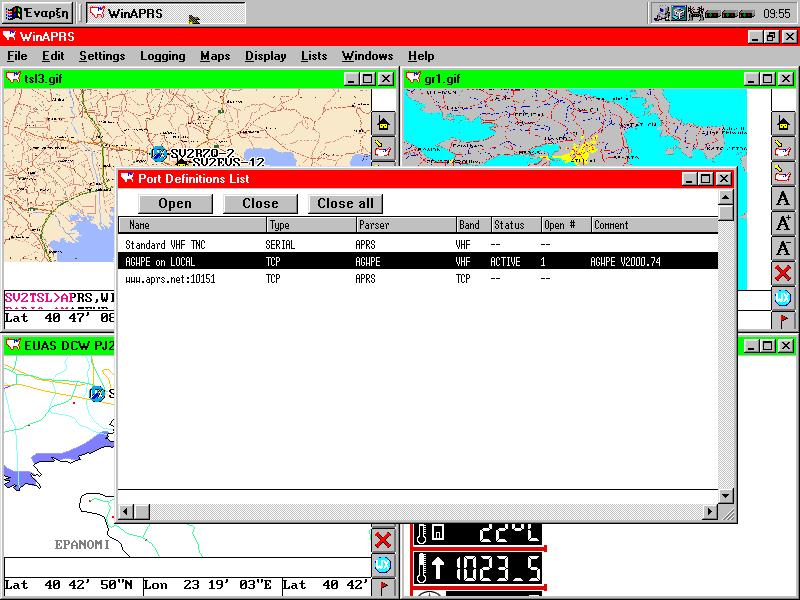This screenshot has height=600, width=800.
Task: Click the SERIAL type cell
Action: (x=280, y=245)
